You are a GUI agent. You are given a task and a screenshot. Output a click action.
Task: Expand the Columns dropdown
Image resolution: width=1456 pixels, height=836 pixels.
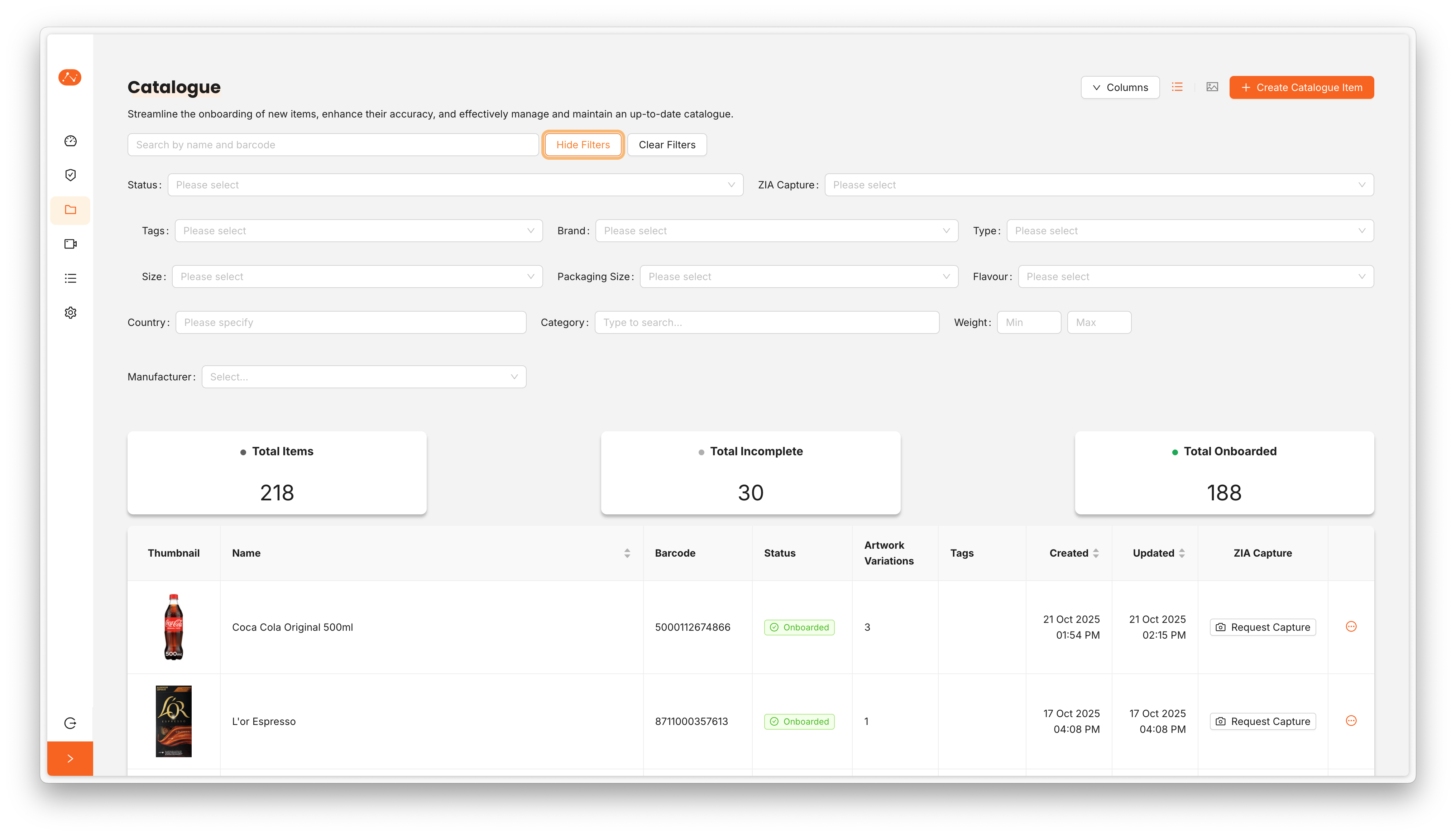1120,87
